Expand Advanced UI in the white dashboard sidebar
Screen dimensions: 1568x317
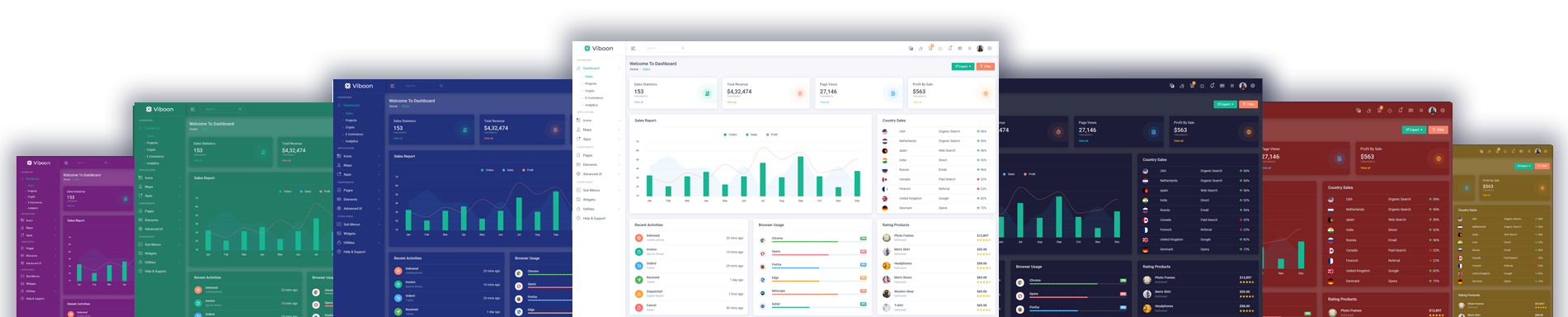(x=598, y=174)
